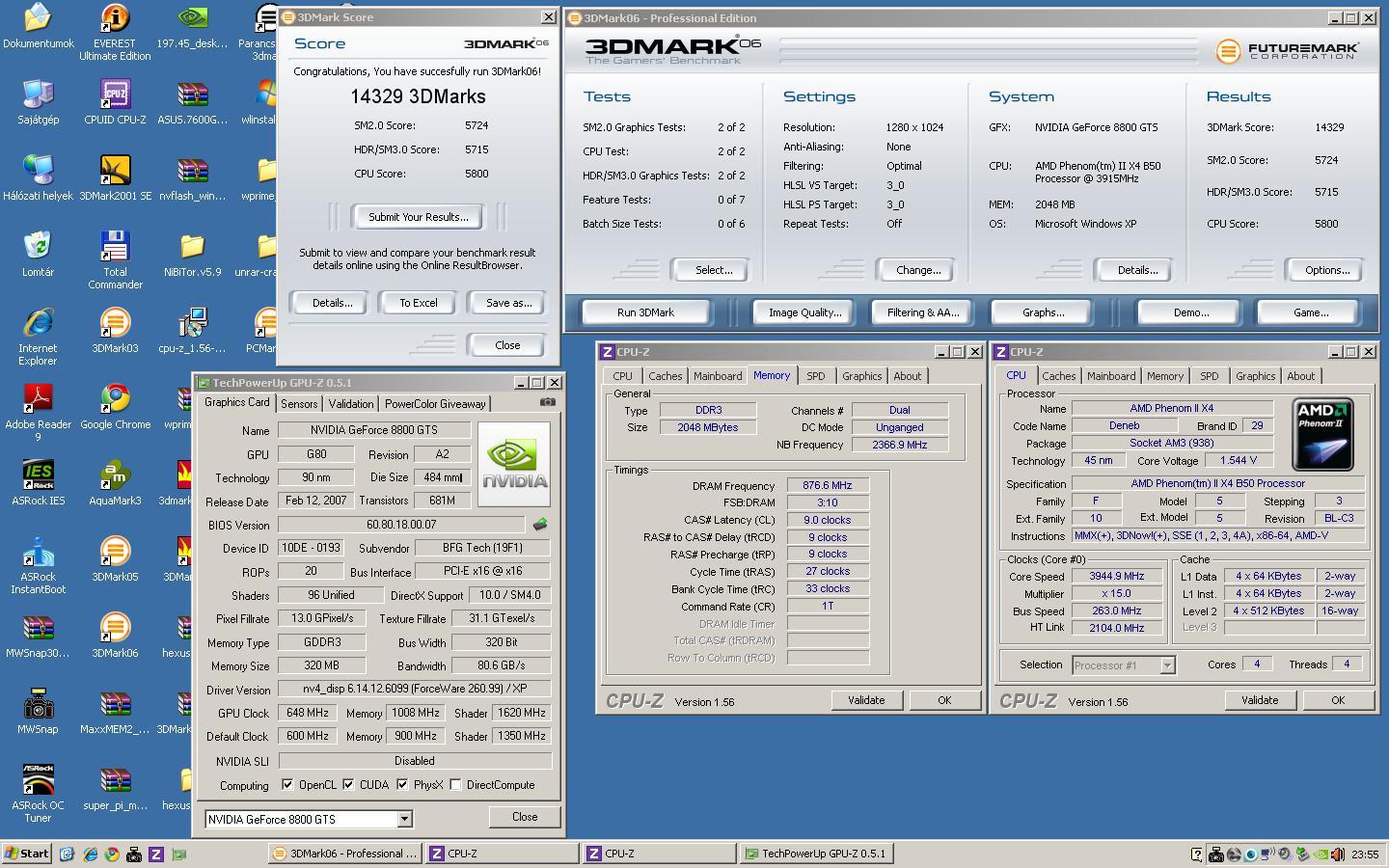Screen dimensions: 1389x868
Task: Open the super_pi_m archive icon
Action: (x=115, y=788)
